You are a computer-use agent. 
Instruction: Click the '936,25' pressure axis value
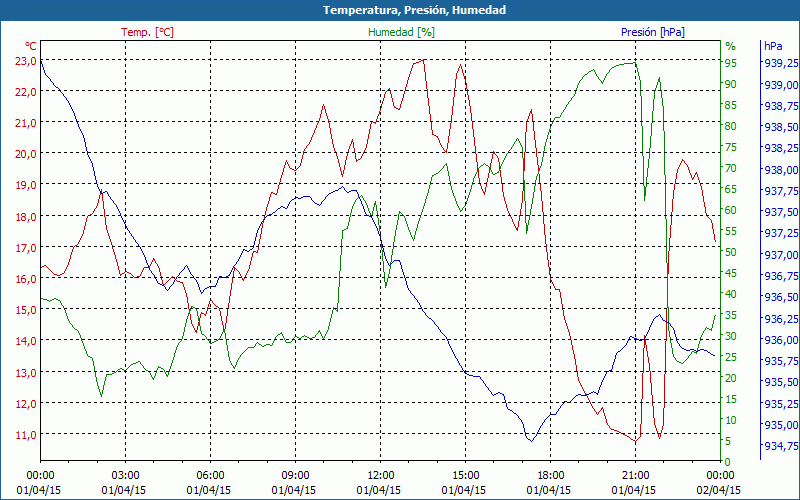point(781,318)
